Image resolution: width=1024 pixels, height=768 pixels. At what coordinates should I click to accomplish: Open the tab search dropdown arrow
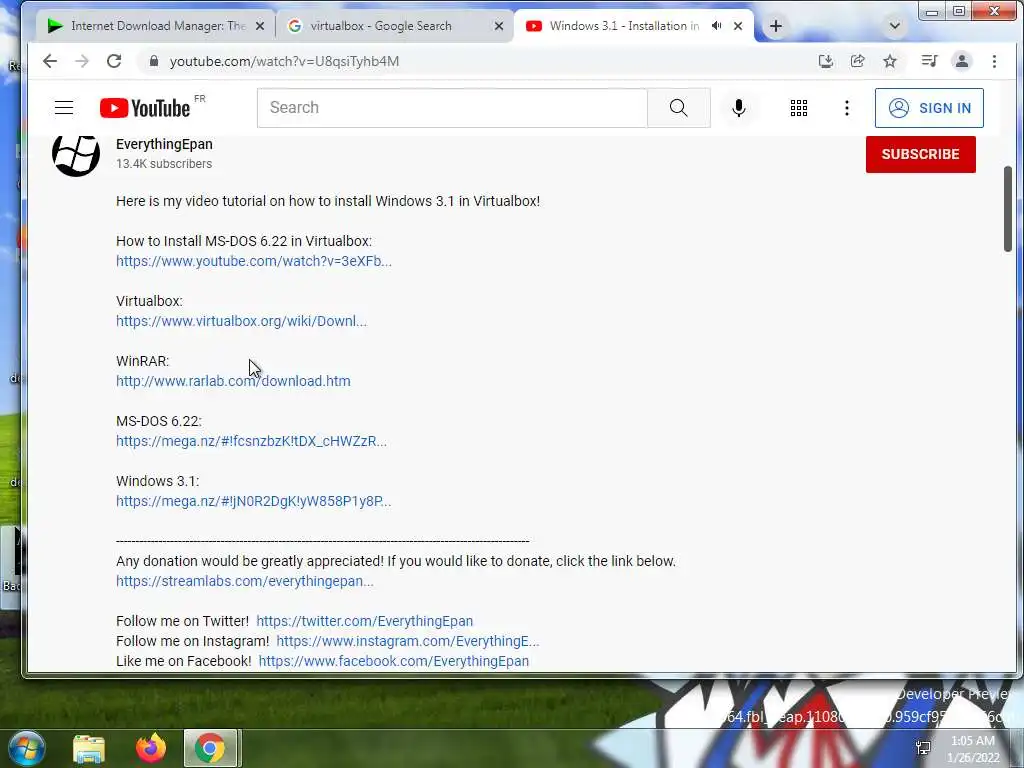click(895, 26)
